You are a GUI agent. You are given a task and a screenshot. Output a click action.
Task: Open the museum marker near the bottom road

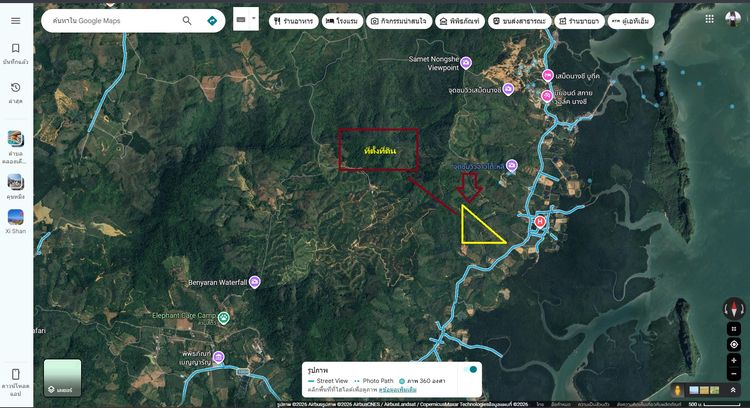coord(218,357)
